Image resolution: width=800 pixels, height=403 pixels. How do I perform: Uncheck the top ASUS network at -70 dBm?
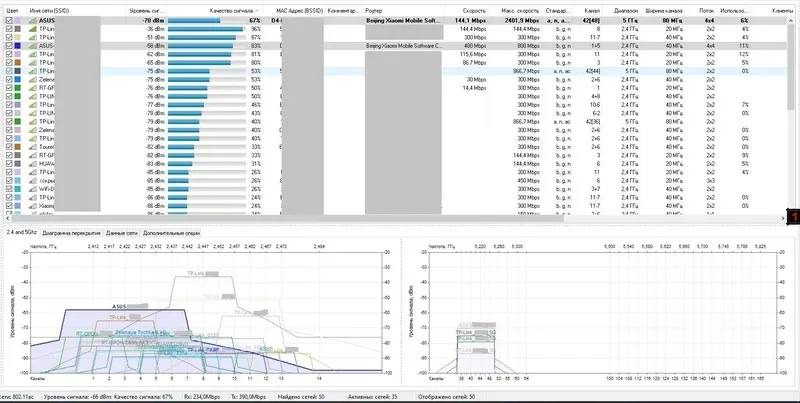pyautogui.click(x=9, y=20)
